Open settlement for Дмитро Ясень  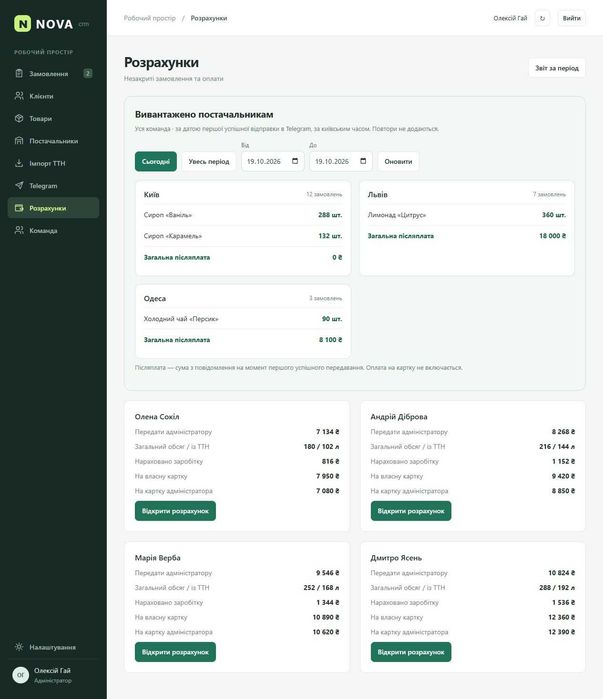411,652
